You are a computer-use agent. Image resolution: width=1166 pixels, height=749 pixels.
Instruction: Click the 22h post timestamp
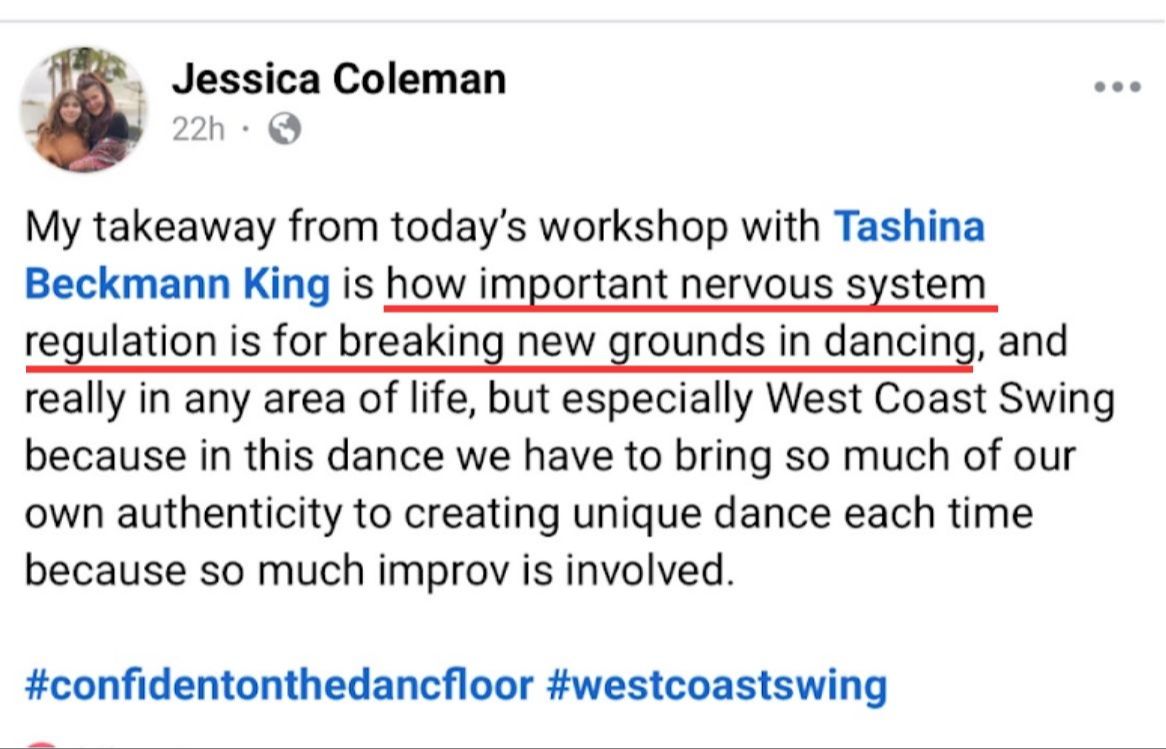coord(198,129)
